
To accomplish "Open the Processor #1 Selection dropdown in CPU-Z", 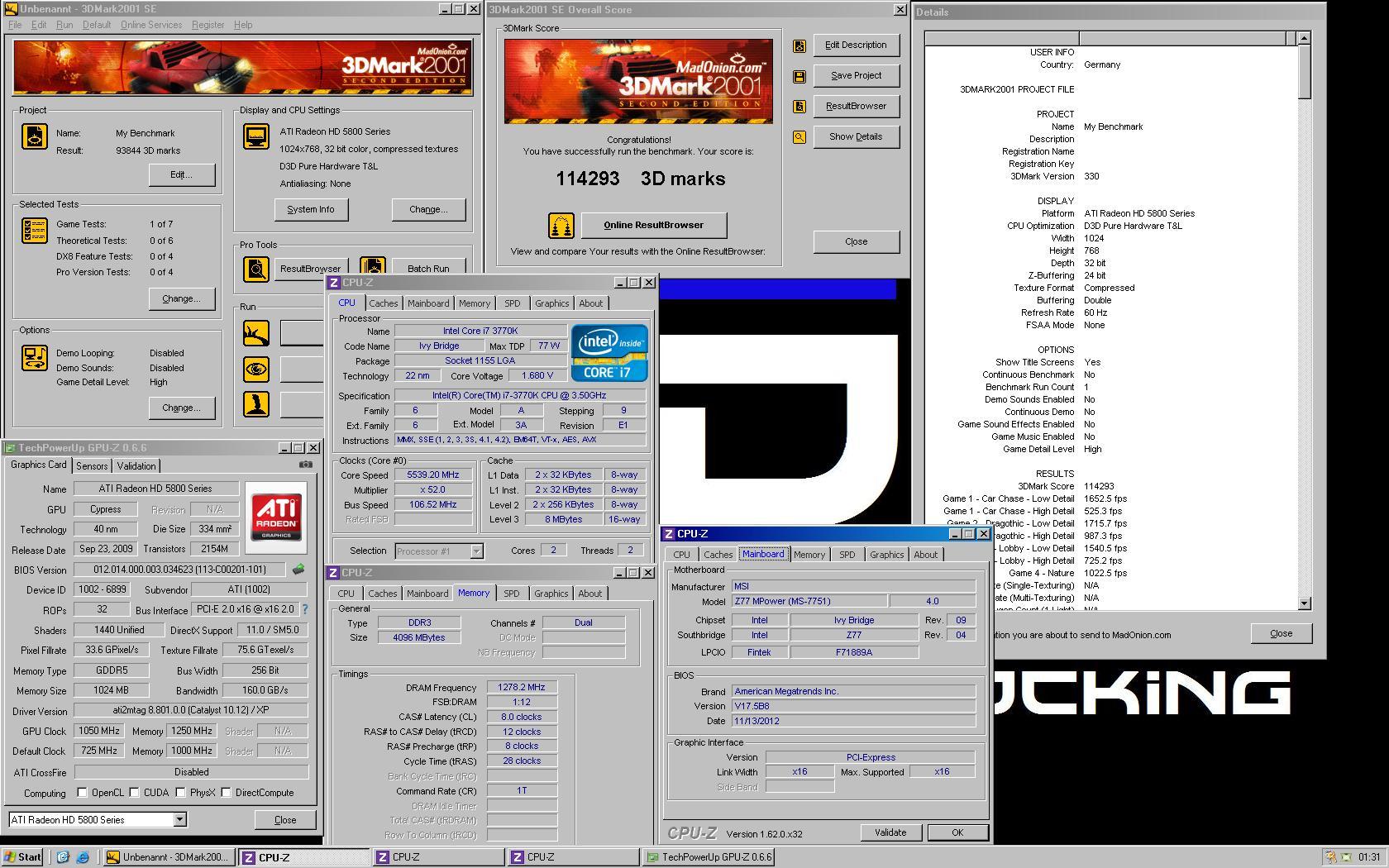I will [476, 551].
